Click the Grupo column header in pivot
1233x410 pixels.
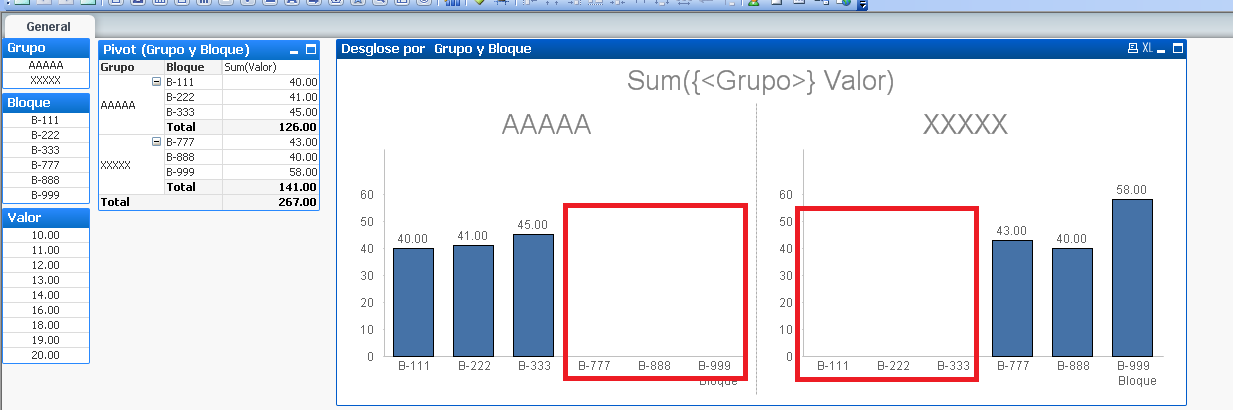pos(130,67)
